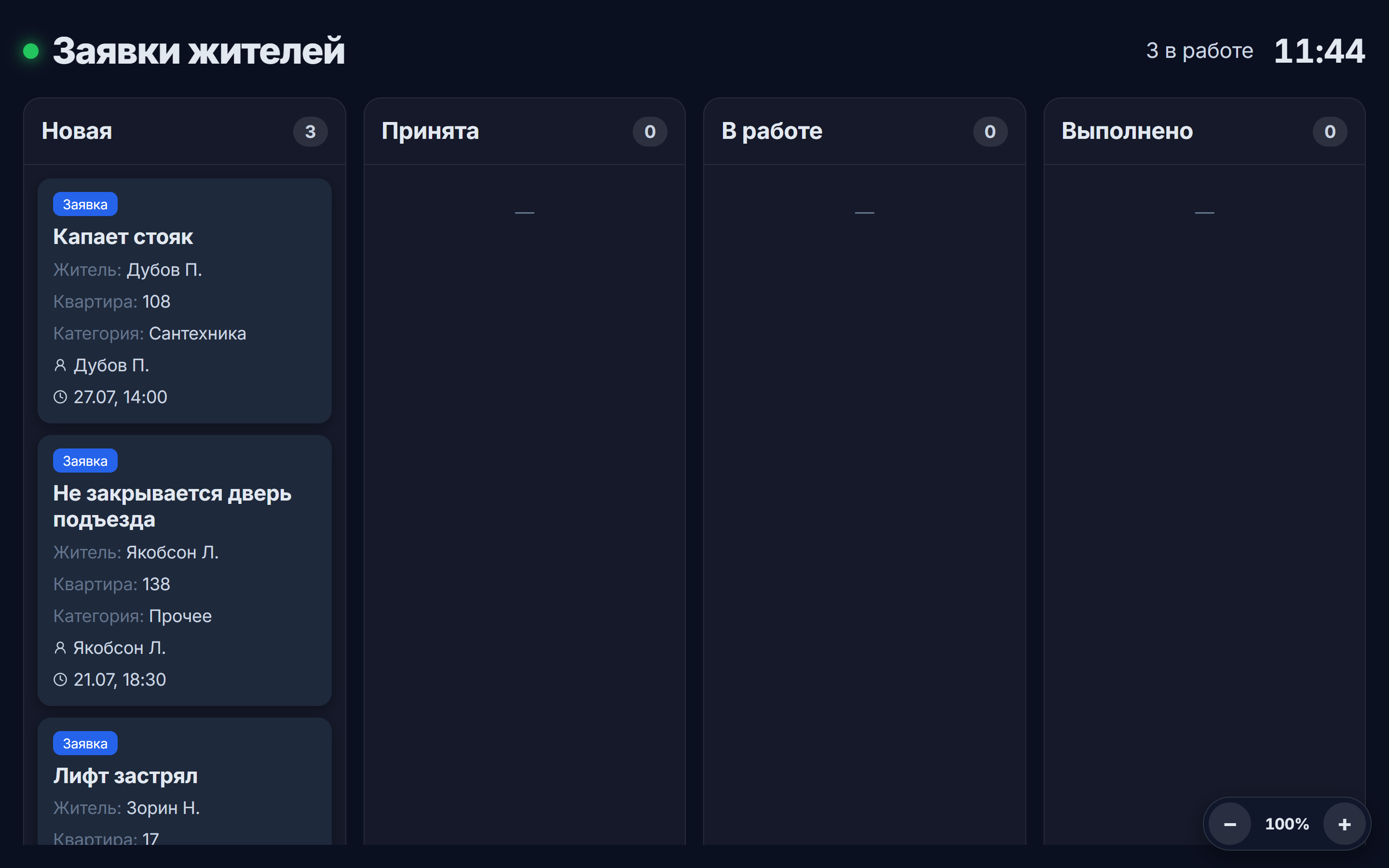Select the Новая column header
This screenshot has width=1389, height=868.
click(184, 132)
